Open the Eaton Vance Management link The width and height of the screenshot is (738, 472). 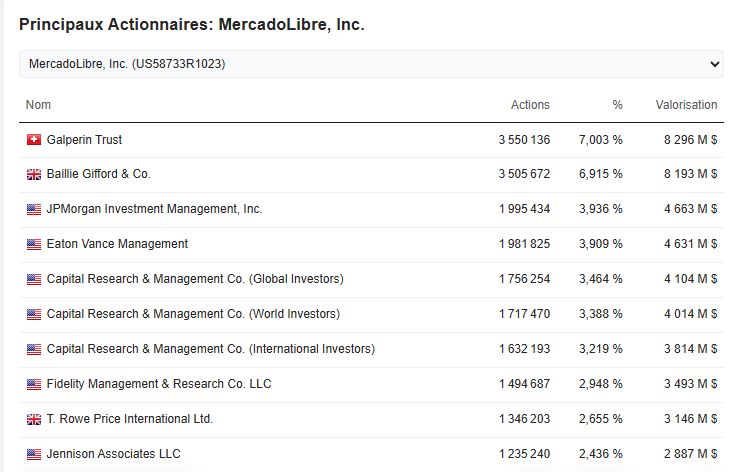pyautogui.click(x=117, y=244)
